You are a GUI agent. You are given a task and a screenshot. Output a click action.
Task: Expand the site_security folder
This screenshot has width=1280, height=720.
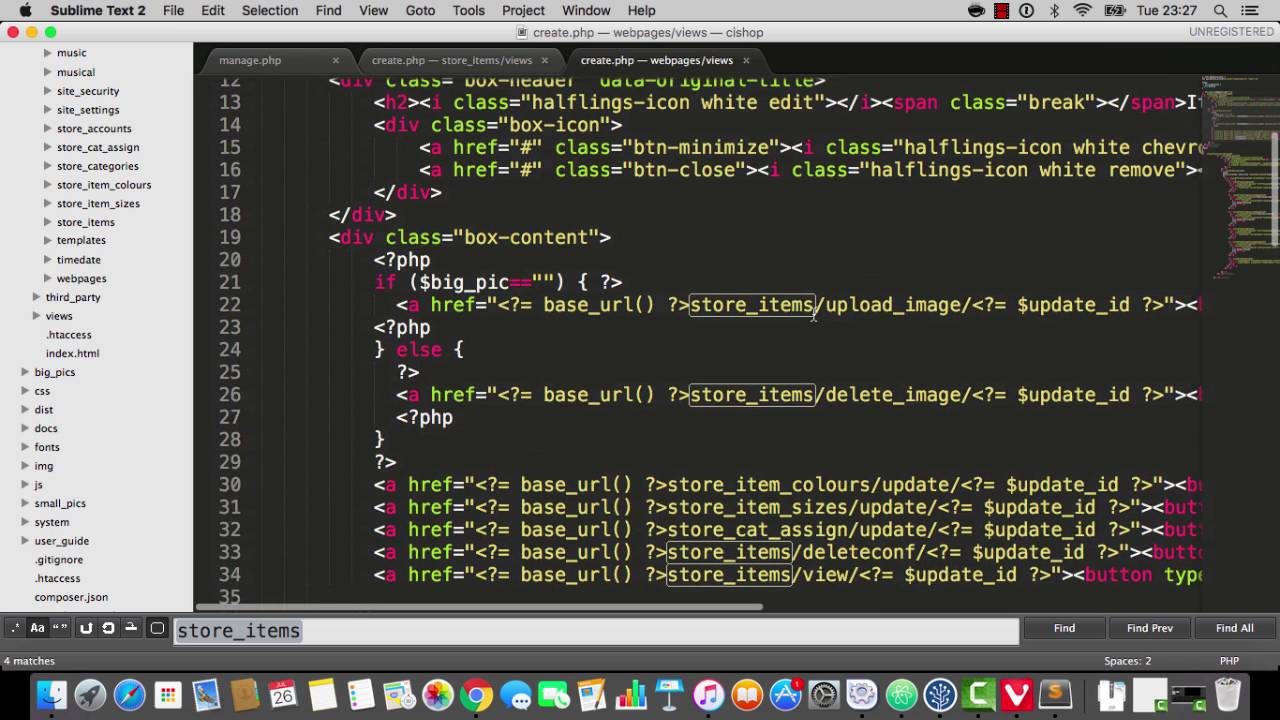(x=47, y=91)
